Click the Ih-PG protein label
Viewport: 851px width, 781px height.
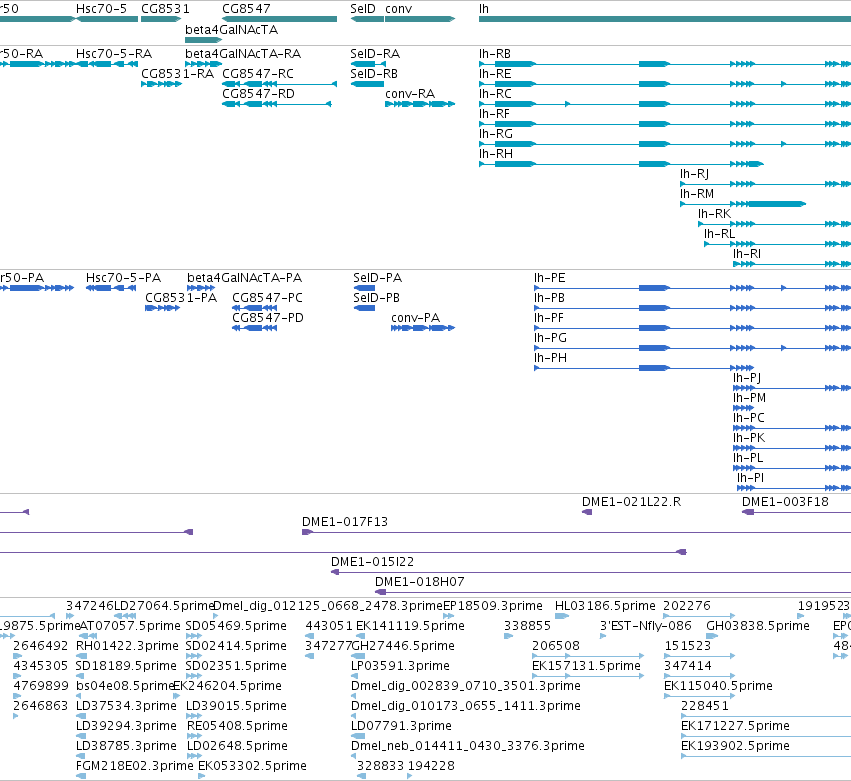click(550, 338)
